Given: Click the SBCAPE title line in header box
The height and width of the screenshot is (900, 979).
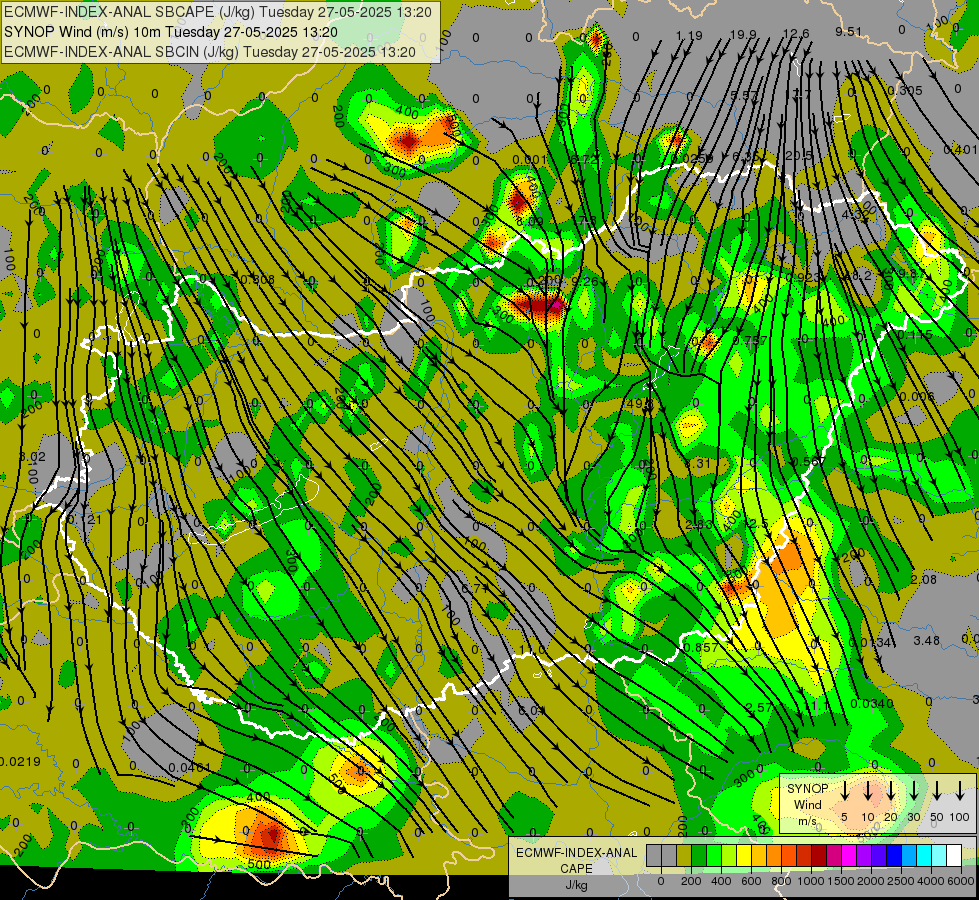Looking at the screenshot, I should pyautogui.click(x=217, y=12).
